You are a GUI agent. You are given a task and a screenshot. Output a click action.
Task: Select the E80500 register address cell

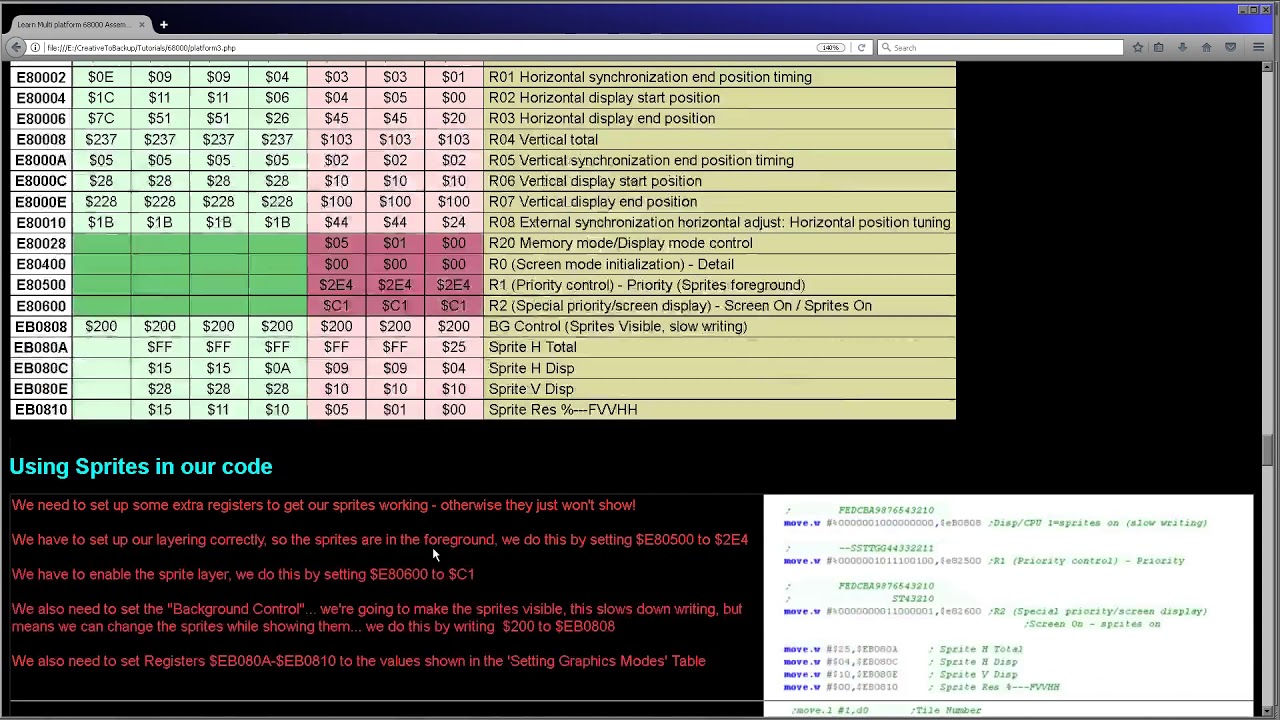click(x=41, y=285)
